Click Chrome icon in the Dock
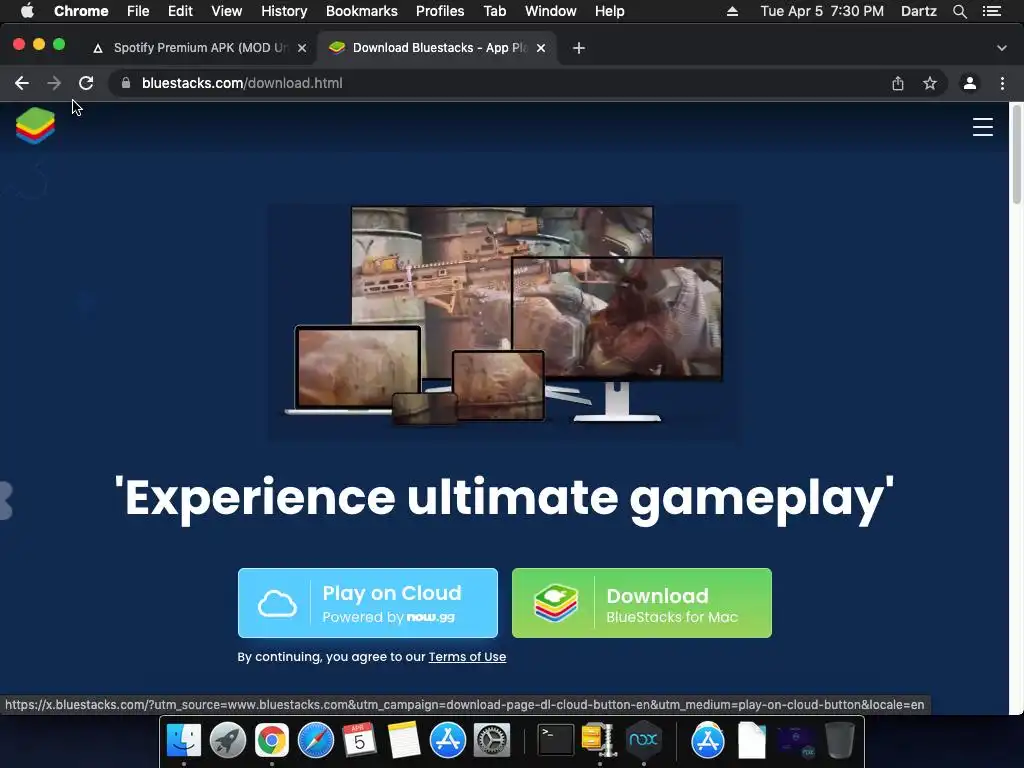 tap(272, 740)
